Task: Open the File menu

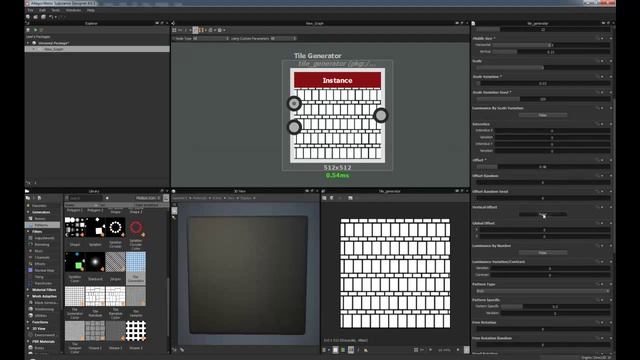Action: tap(31, 10)
